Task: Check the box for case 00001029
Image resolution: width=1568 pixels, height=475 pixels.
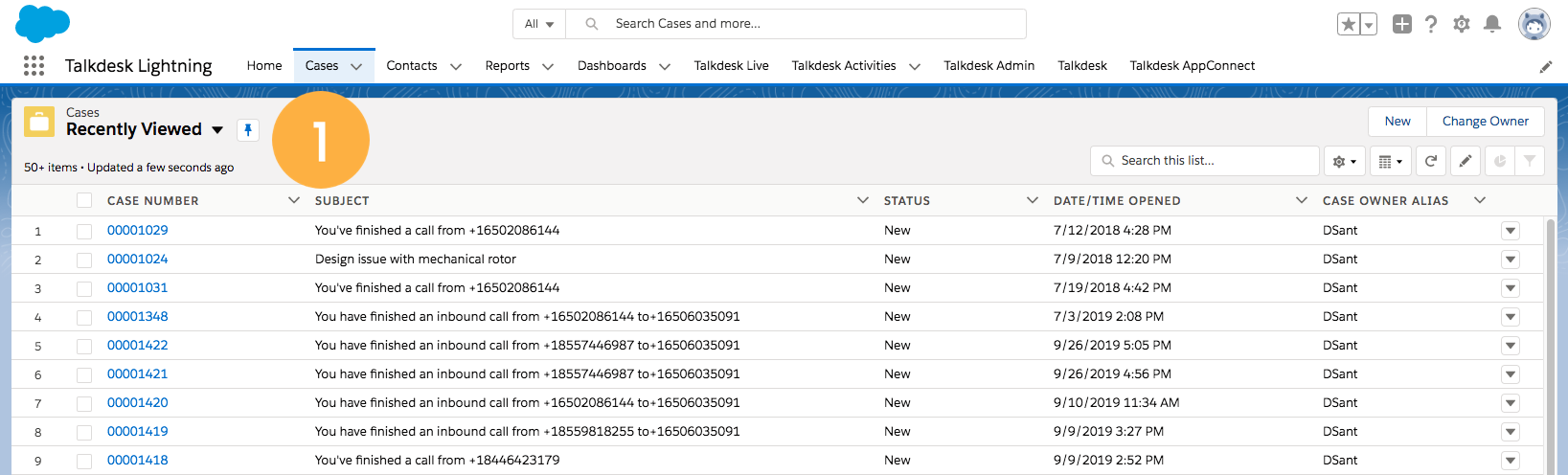Action: [84, 231]
